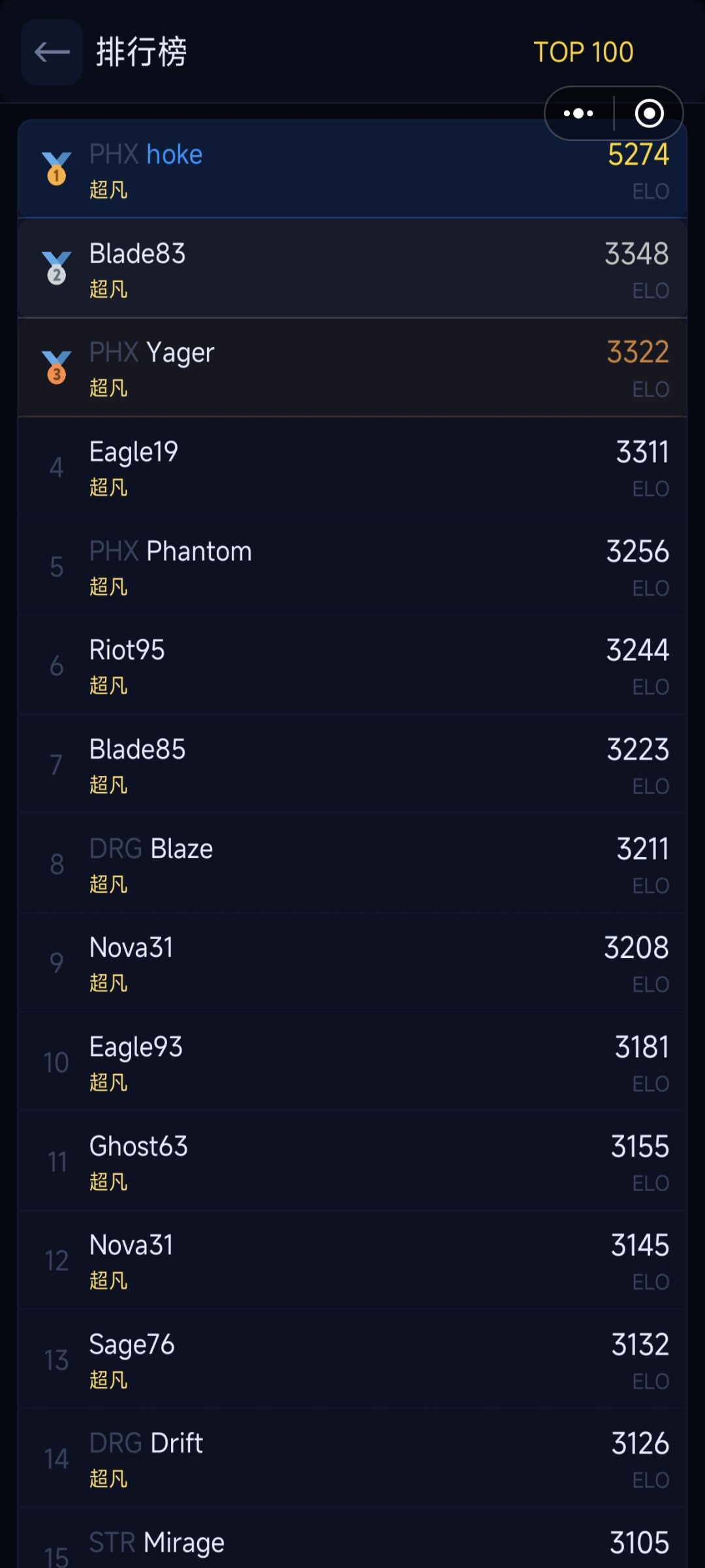Viewport: 705px width, 1568px height.
Task: Open Riot95's leaderboard row
Action: [352, 665]
